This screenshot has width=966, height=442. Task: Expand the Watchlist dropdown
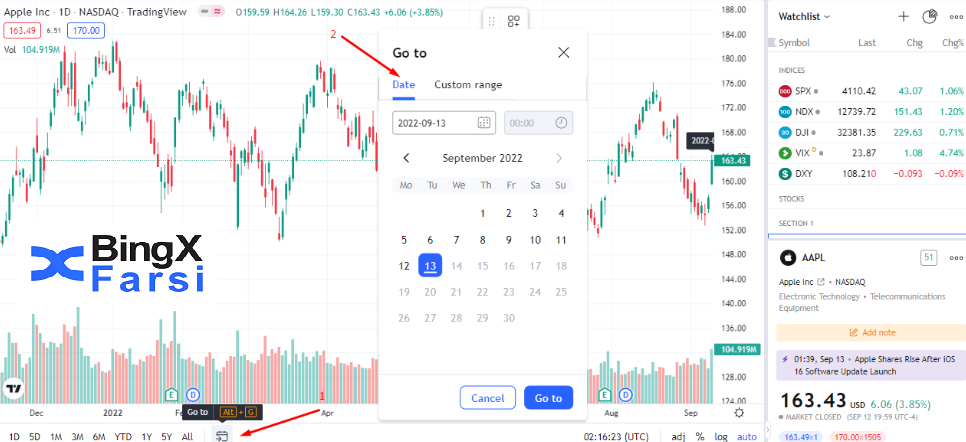coord(804,17)
